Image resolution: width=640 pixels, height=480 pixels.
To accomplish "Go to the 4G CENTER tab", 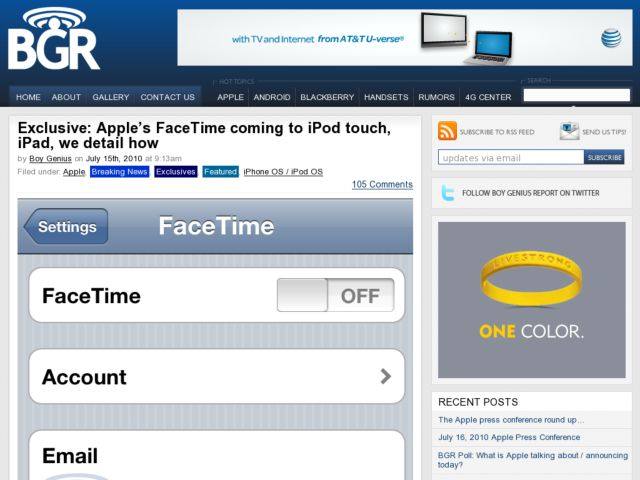I will click(x=488, y=97).
